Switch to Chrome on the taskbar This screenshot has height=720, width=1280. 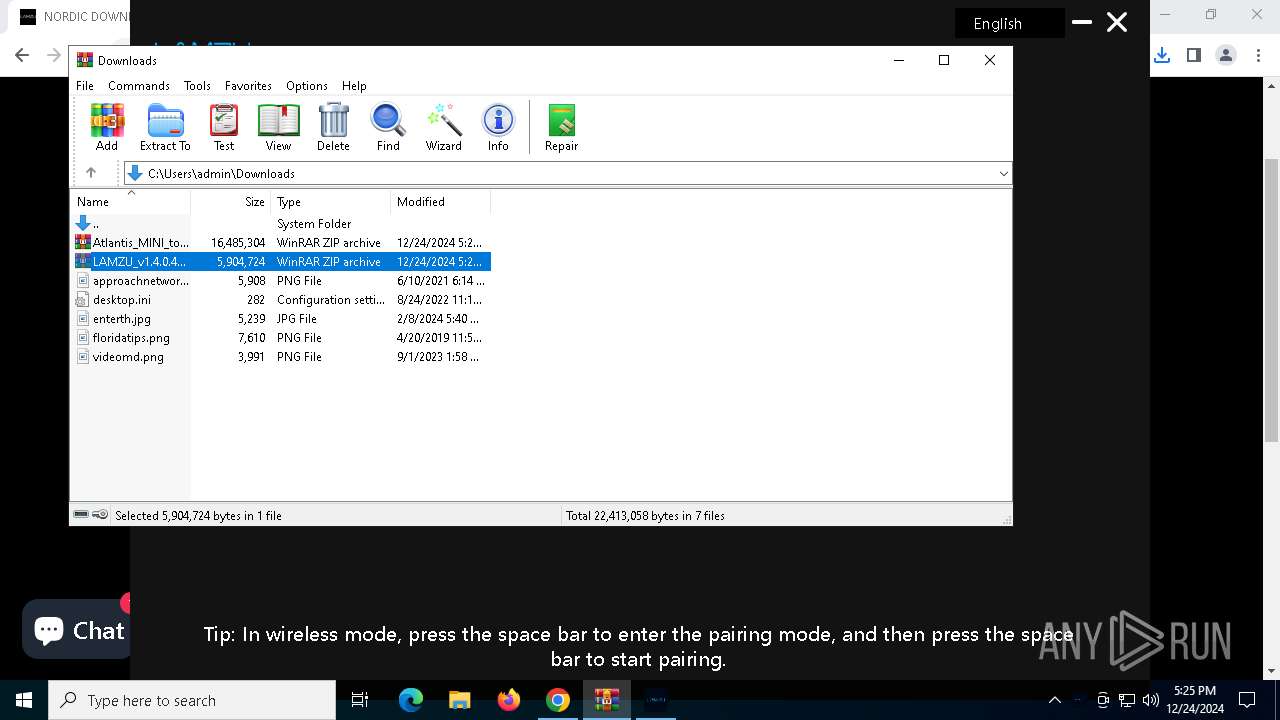pyautogui.click(x=558, y=700)
